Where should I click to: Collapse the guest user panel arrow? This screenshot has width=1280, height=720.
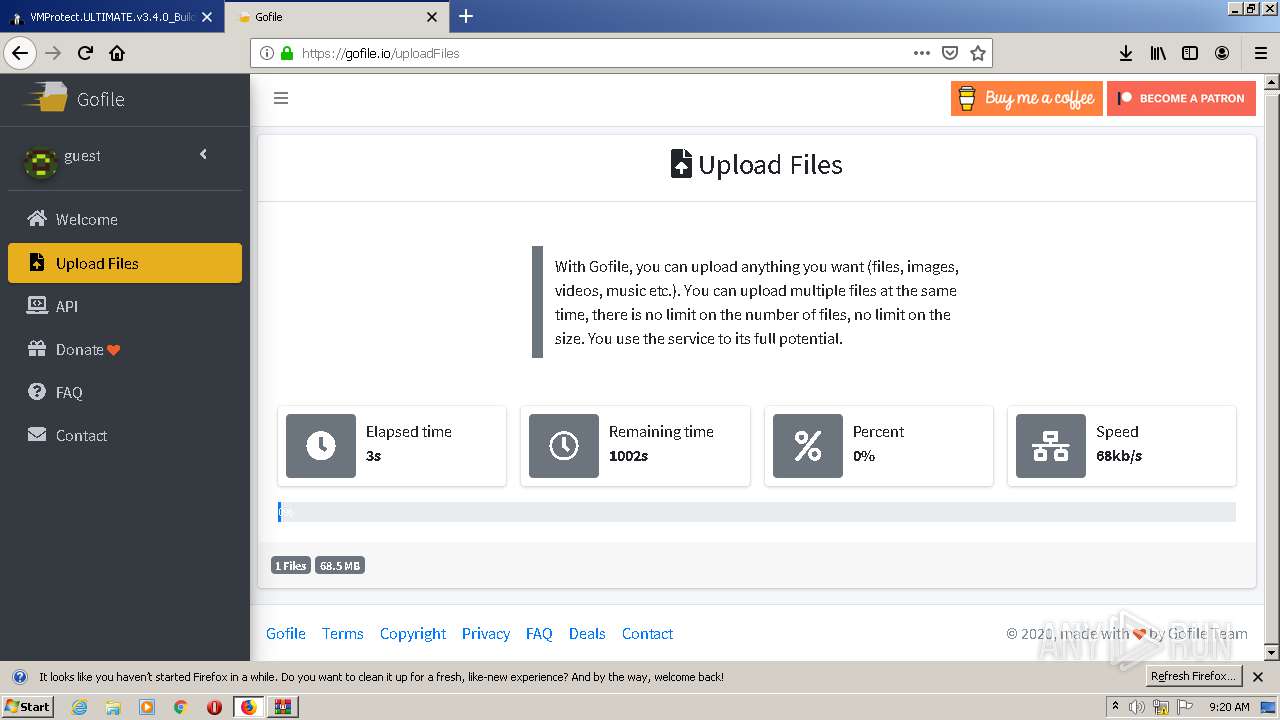click(x=203, y=154)
